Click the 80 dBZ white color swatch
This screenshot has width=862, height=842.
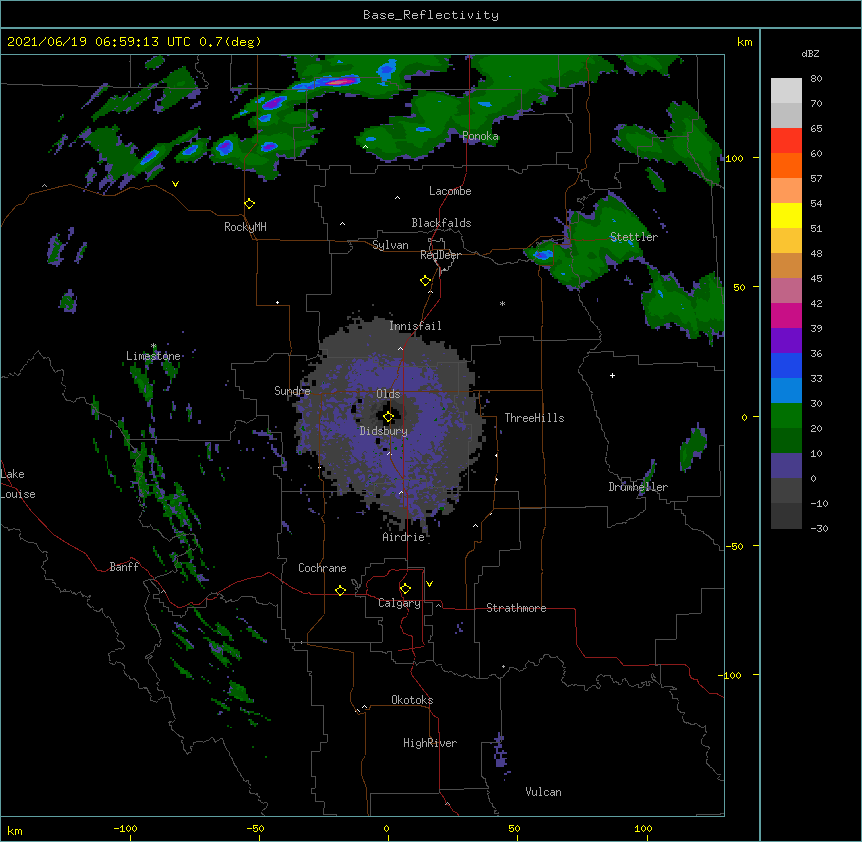point(786,91)
